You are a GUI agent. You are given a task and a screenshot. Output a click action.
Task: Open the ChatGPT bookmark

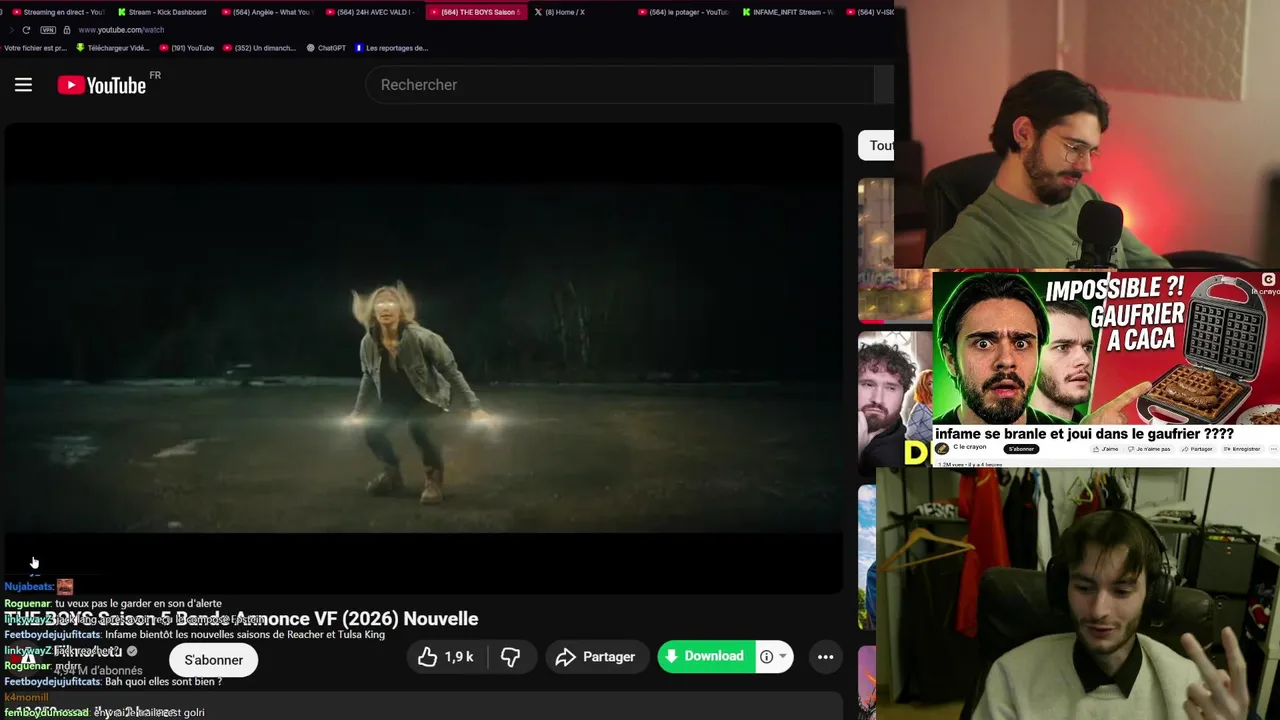point(326,48)
